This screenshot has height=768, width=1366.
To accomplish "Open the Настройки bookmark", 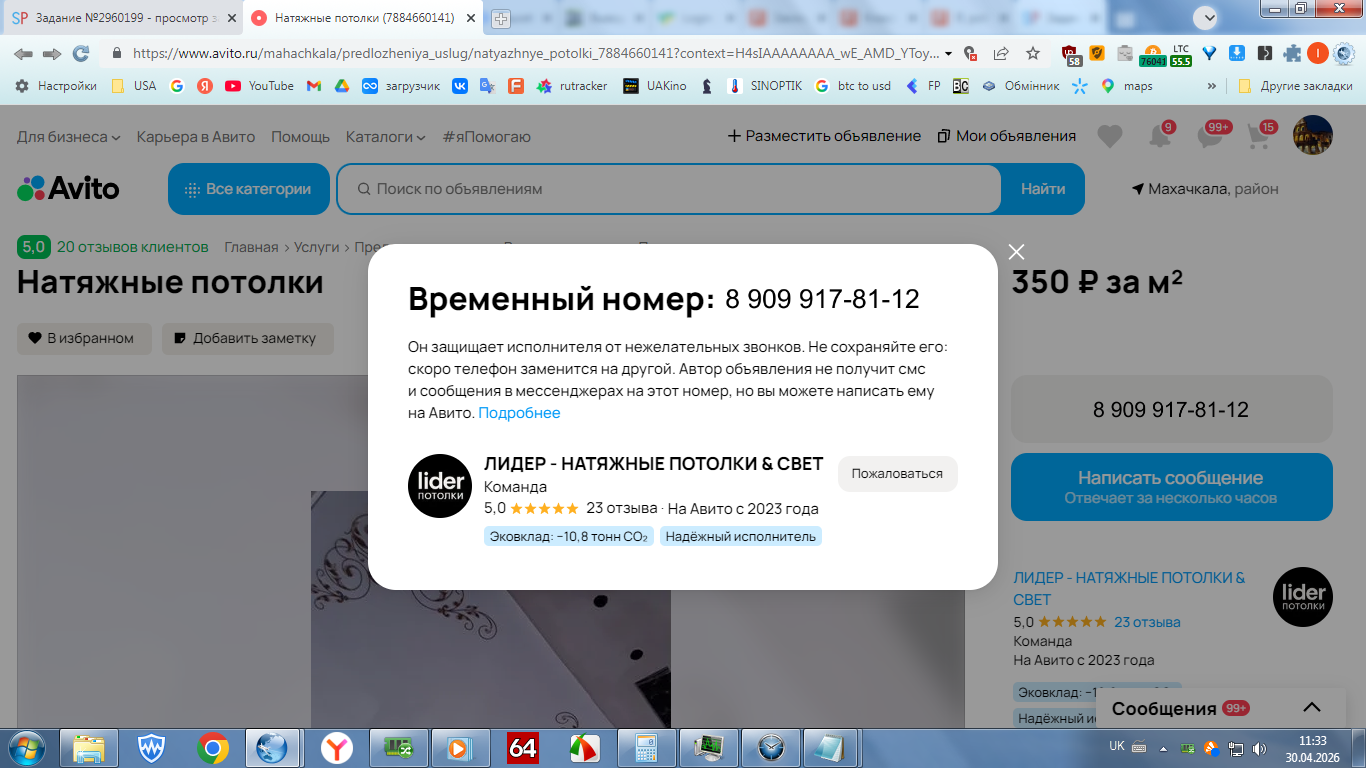I will (56, 86).
